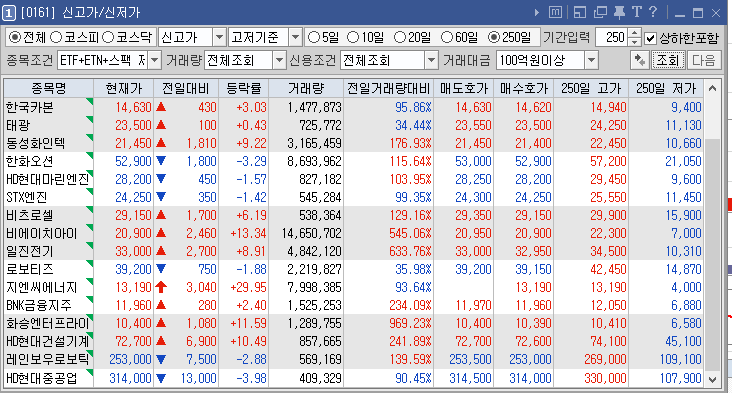The height and width of the screenshot is (393, 732).
Task: Select the 태광 stock row
Action: (x=353, y=125)
